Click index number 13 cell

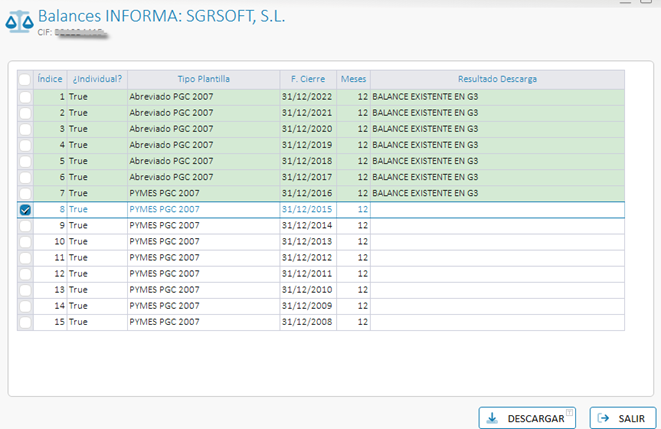click(50, 290)
